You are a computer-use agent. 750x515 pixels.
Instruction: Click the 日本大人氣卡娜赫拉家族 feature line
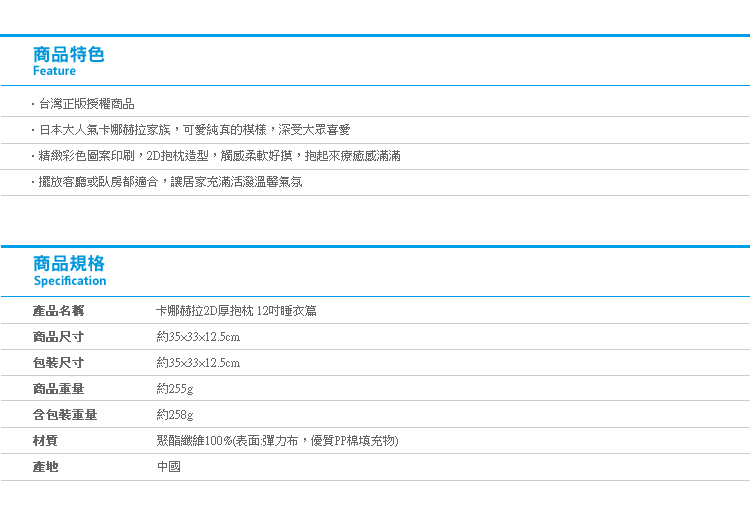(194, 130)
